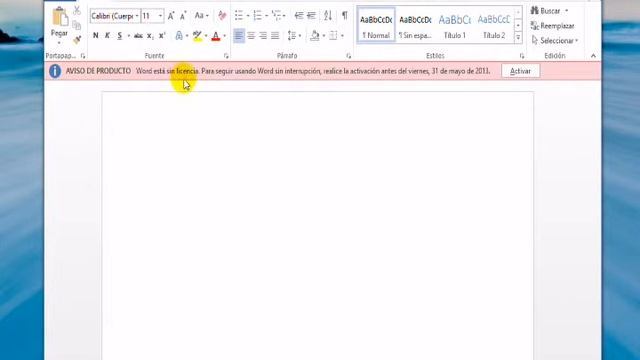Toggle bold N formatting
The image size is (640, 360).
(96, 36)
